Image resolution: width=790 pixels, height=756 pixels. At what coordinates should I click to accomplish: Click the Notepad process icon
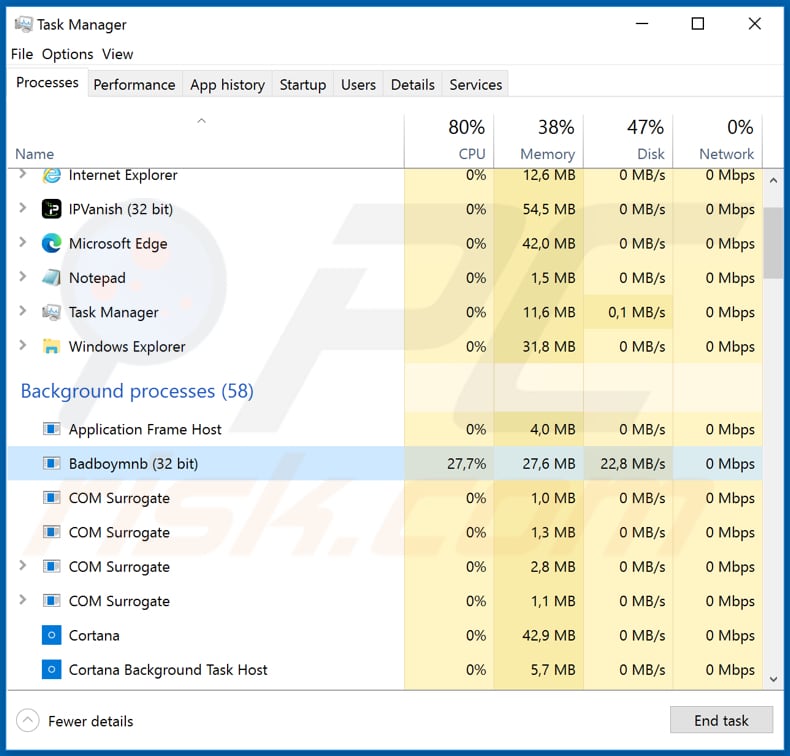pyautogui.click(x=51, y=278)
